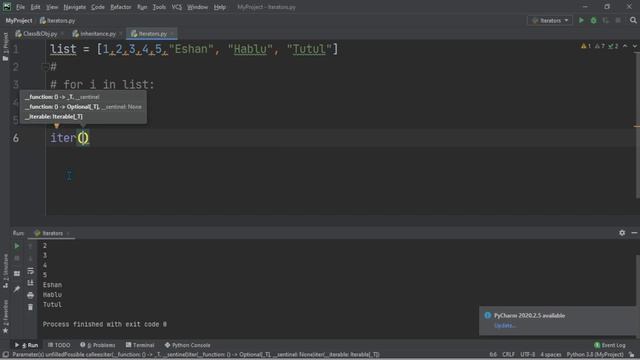Open Run panel settings gear

pos(622,233)
